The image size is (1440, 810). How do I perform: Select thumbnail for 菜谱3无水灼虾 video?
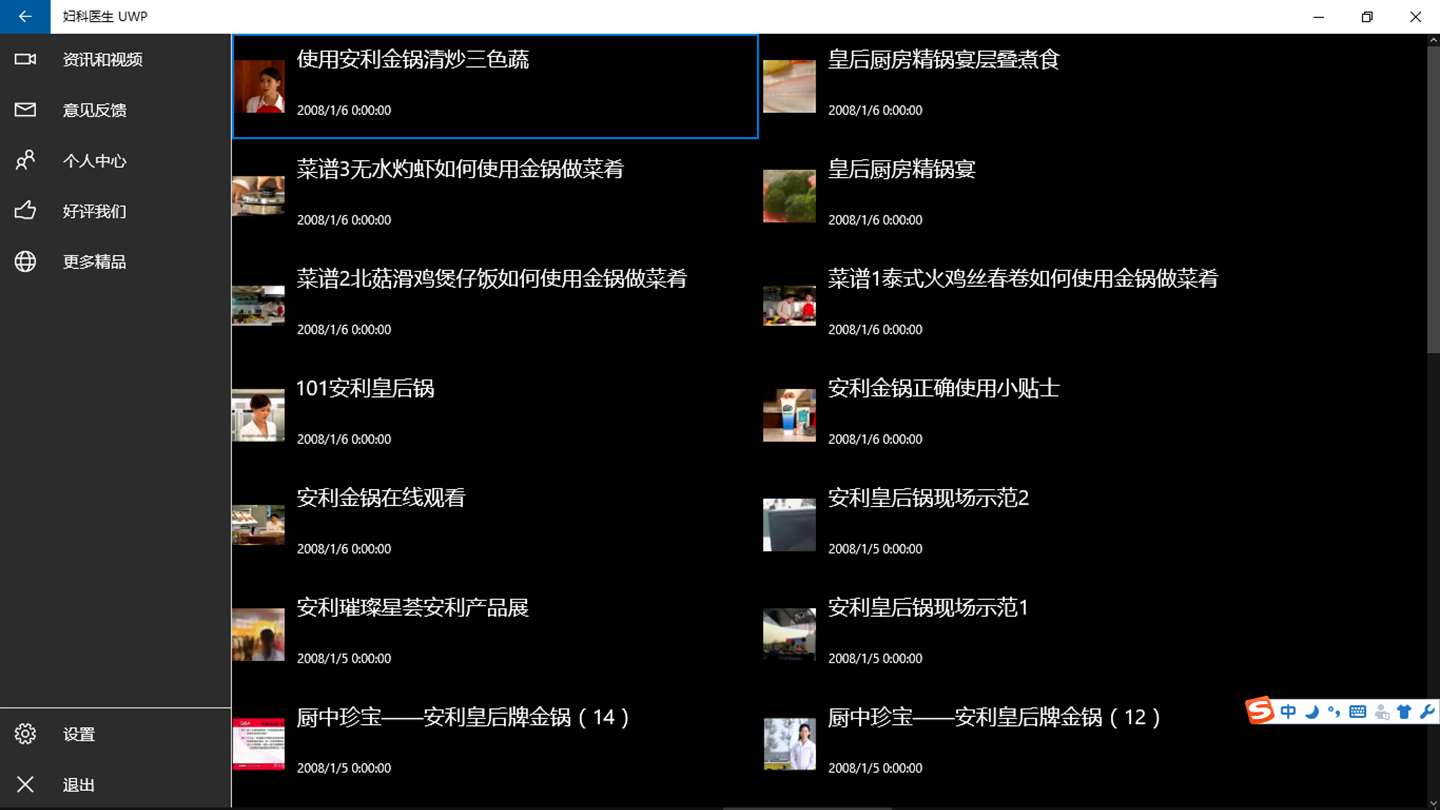click(259, 196)
